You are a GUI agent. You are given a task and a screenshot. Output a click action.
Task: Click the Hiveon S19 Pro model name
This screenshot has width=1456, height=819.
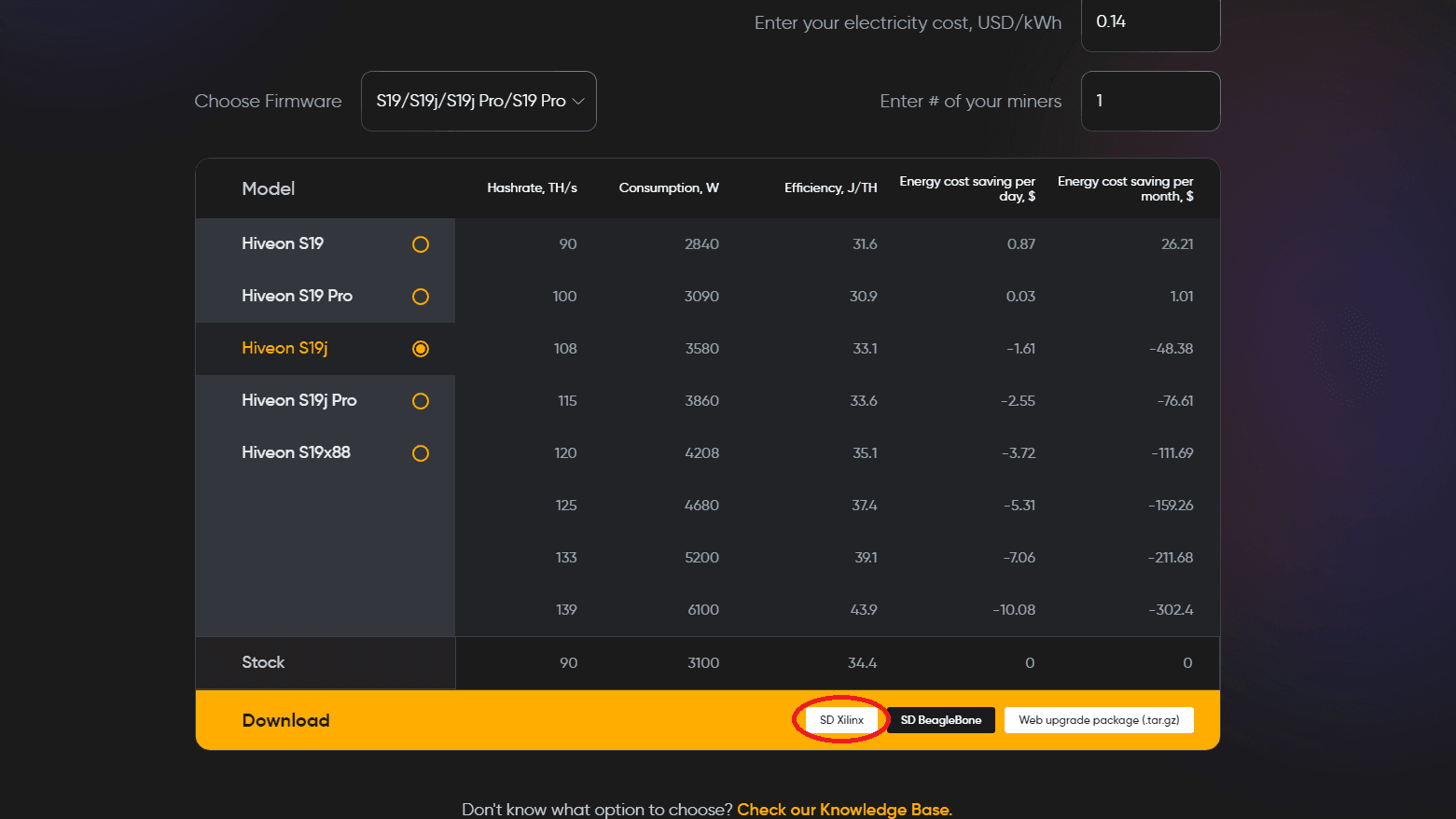click(297, 296)
